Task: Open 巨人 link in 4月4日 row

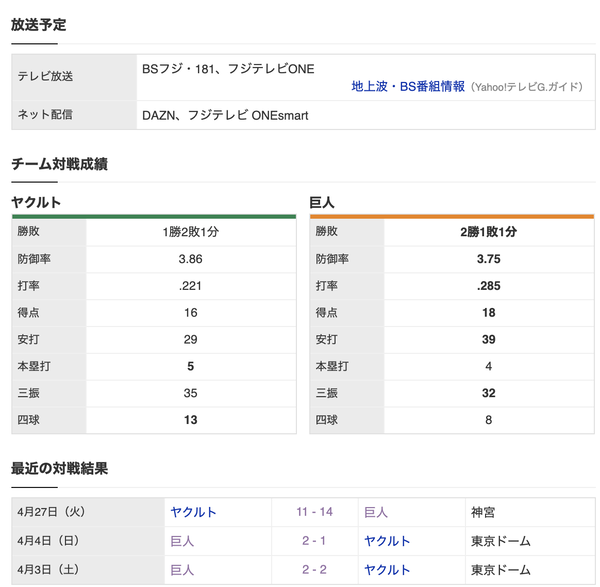Action: 182,541
